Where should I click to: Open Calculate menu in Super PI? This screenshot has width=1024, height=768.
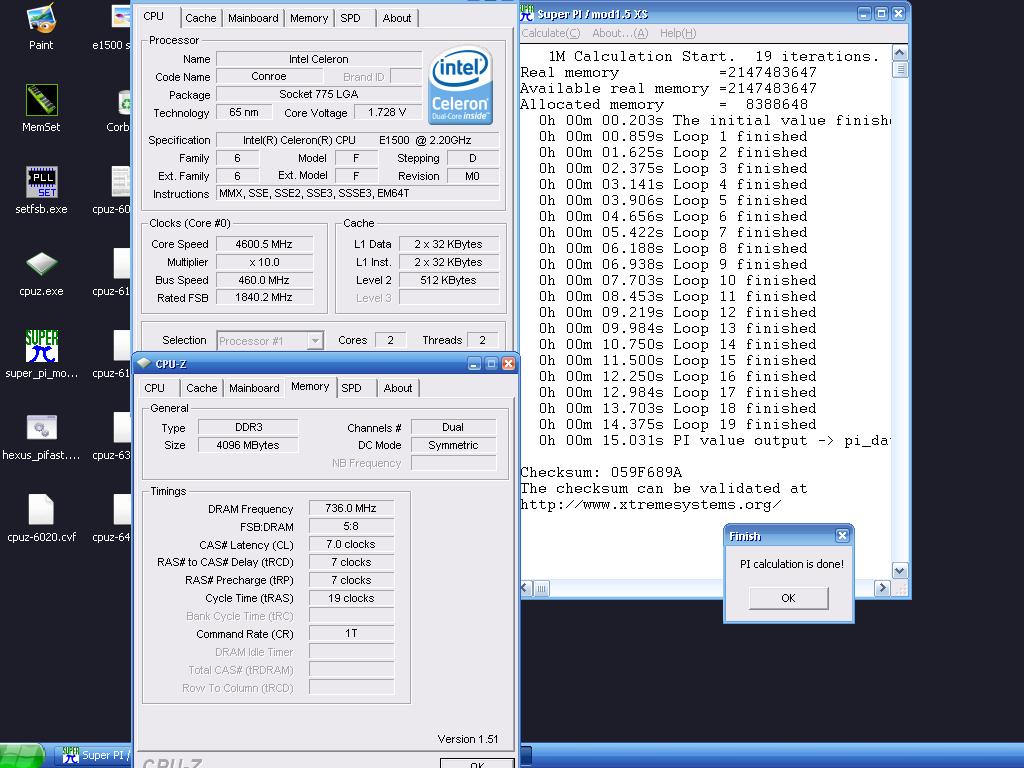(551, 33)
